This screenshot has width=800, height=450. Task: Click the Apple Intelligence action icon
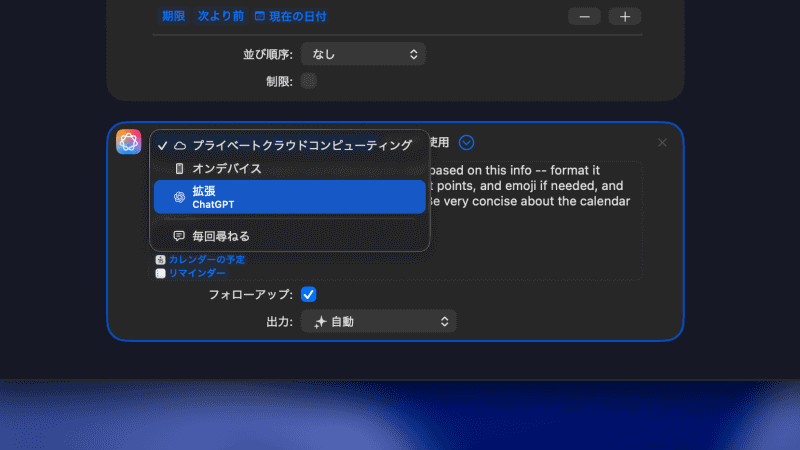pyautogui.click(x=129, y=142)
